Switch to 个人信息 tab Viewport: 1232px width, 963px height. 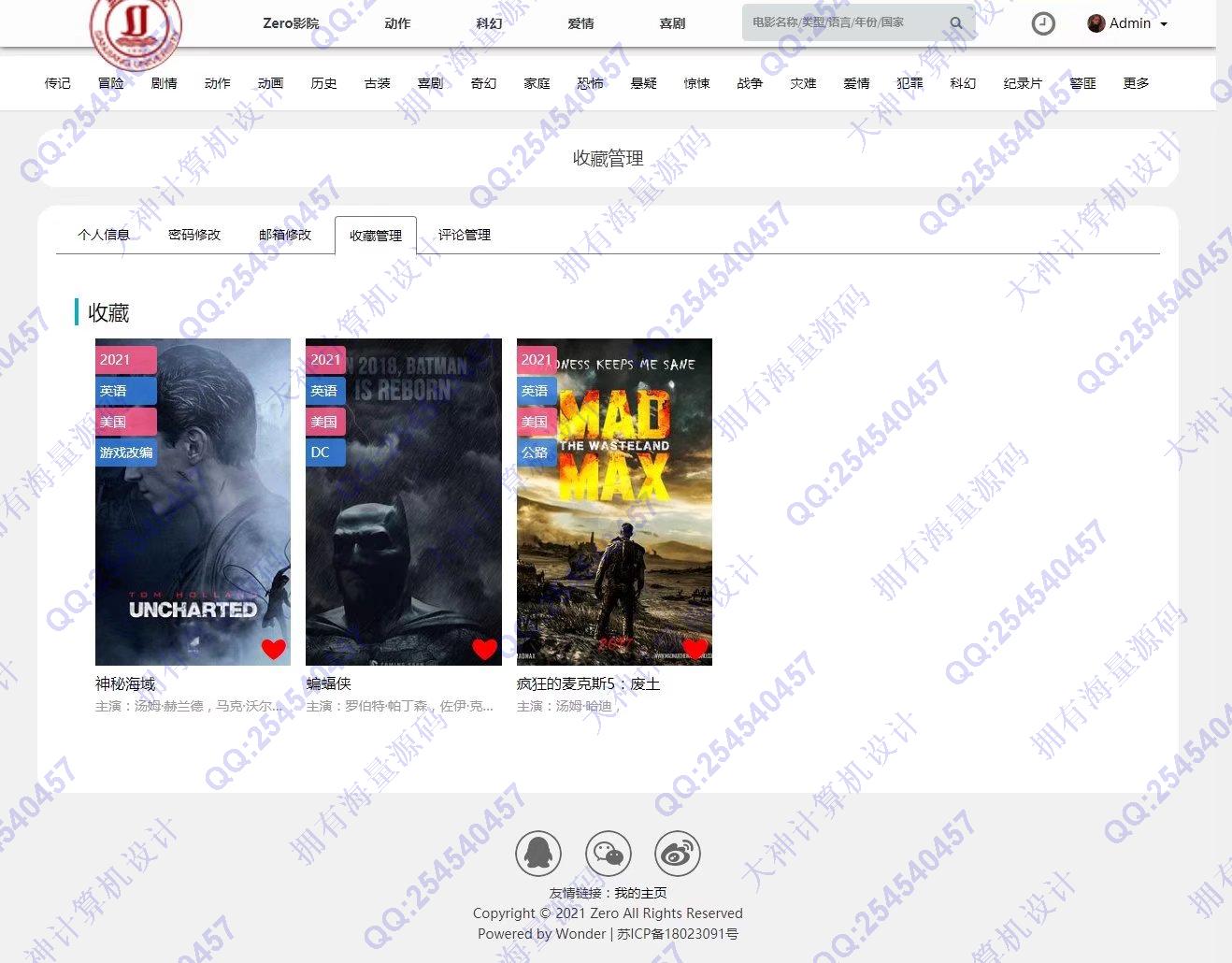(104, 235)
